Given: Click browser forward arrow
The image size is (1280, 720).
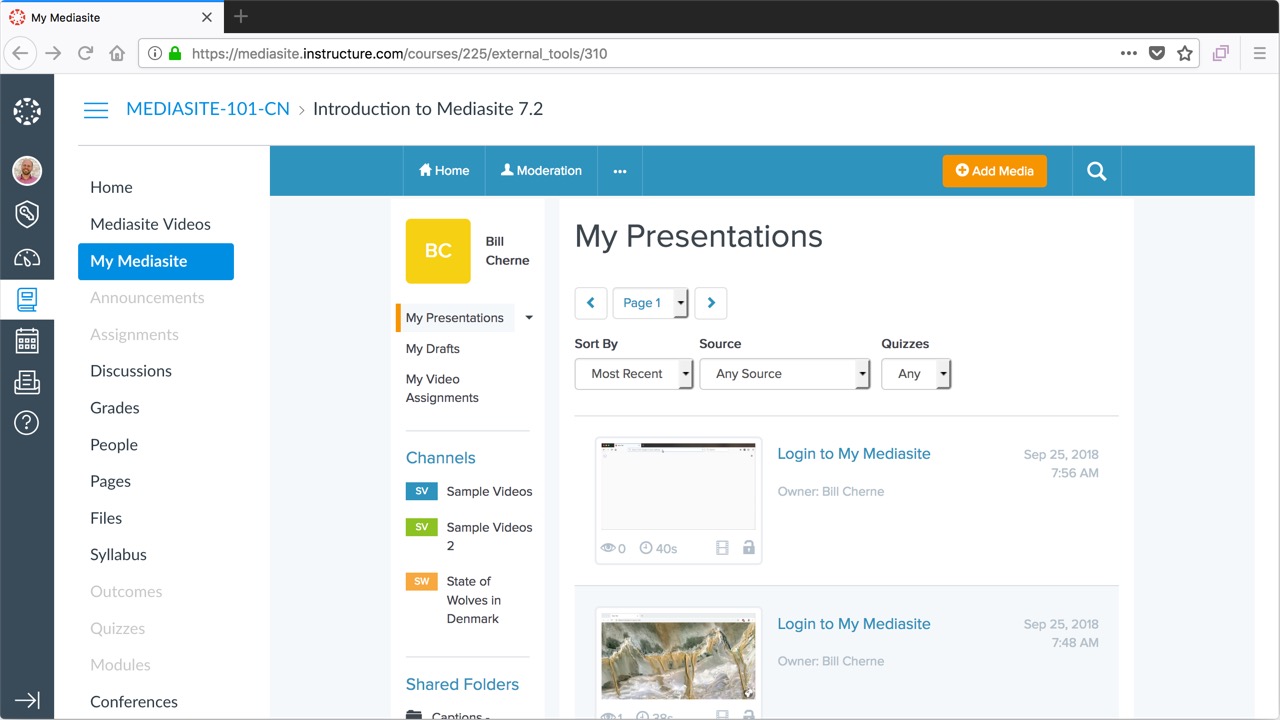Looking at the screenshot, I should pos(53,53).
